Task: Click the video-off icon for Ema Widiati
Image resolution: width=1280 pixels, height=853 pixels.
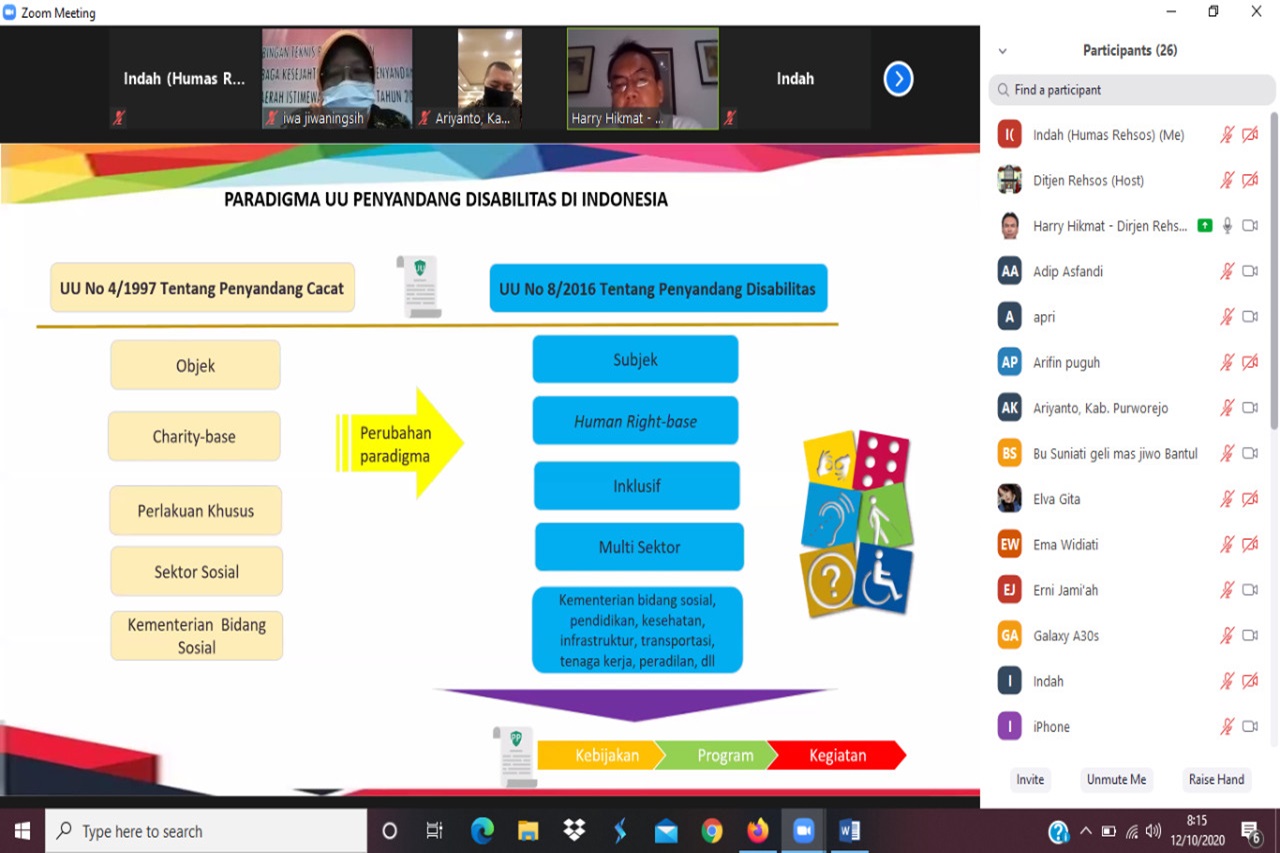Action: [1250, 545]
